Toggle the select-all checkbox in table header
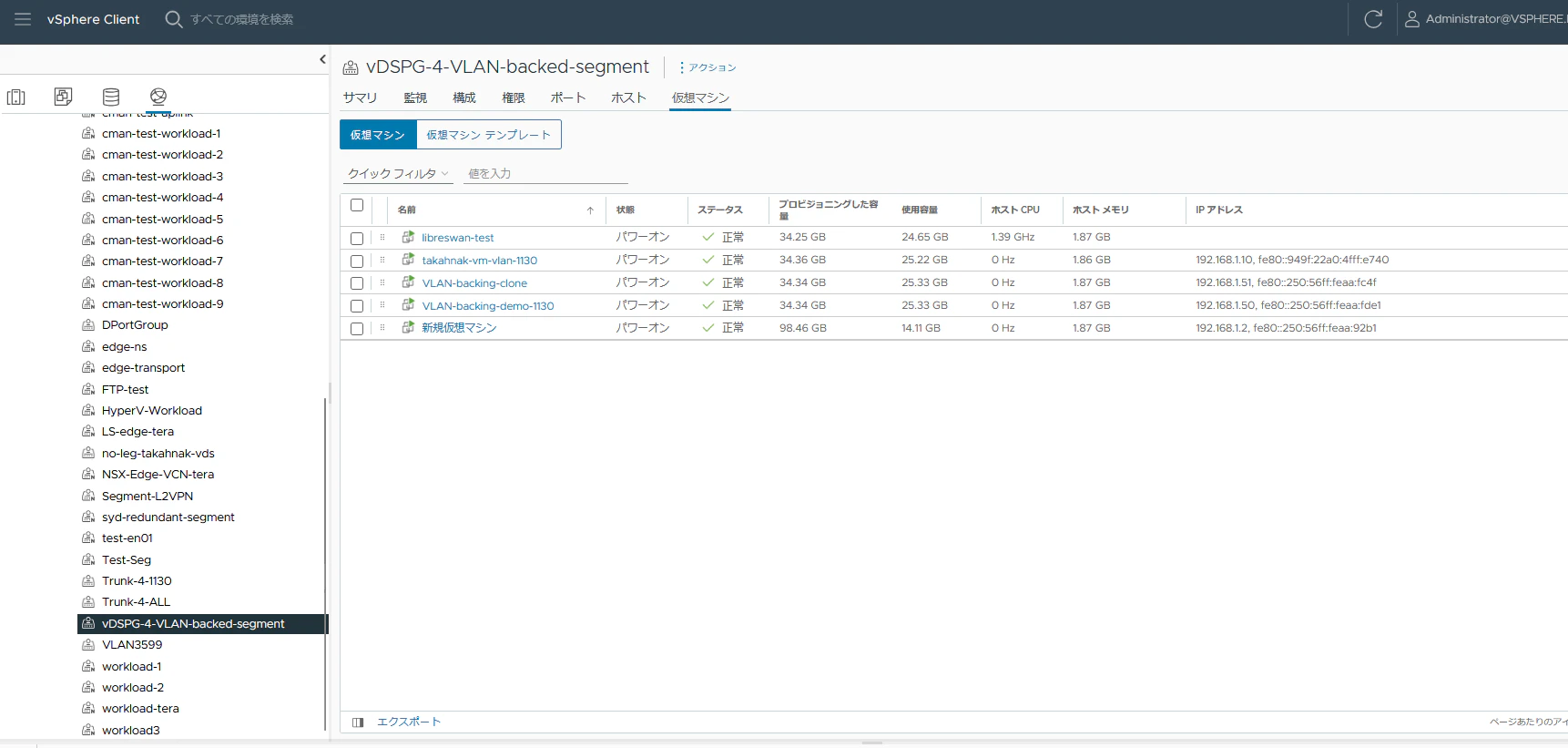Image resolution: width=1568 pixels, height=748 pixels. click(357, 205)
